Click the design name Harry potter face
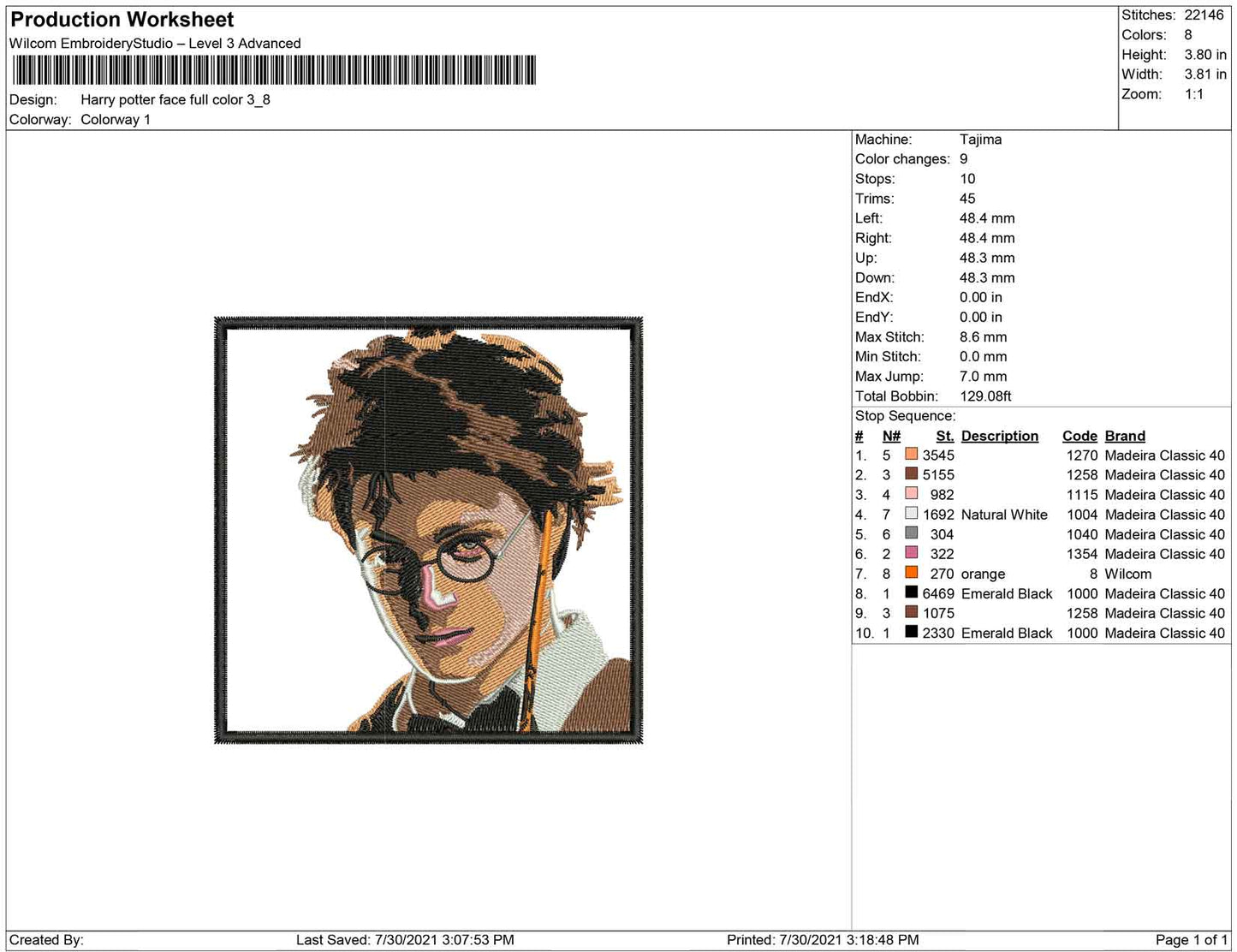The image size is (1237, 952). pos(175,99)
